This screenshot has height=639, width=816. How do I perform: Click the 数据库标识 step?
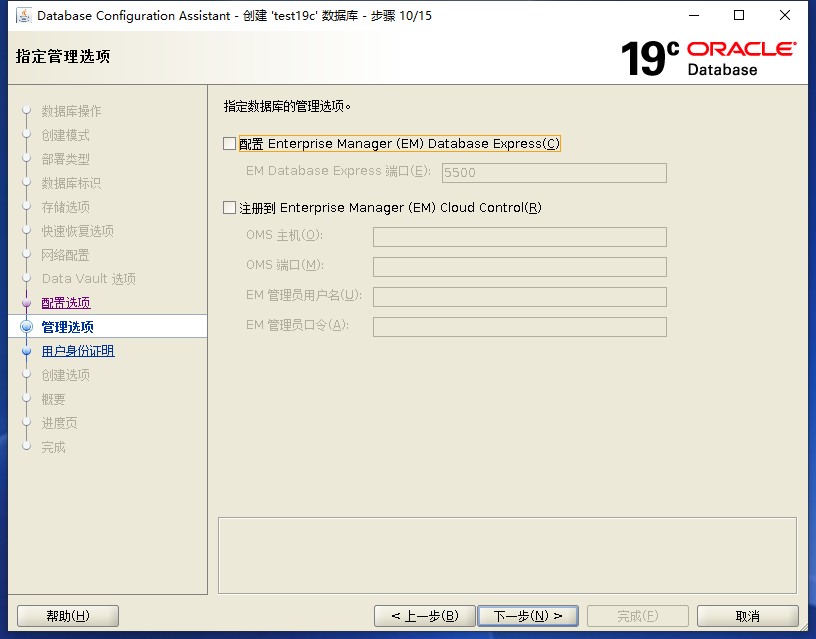click(x=71, y=183)
